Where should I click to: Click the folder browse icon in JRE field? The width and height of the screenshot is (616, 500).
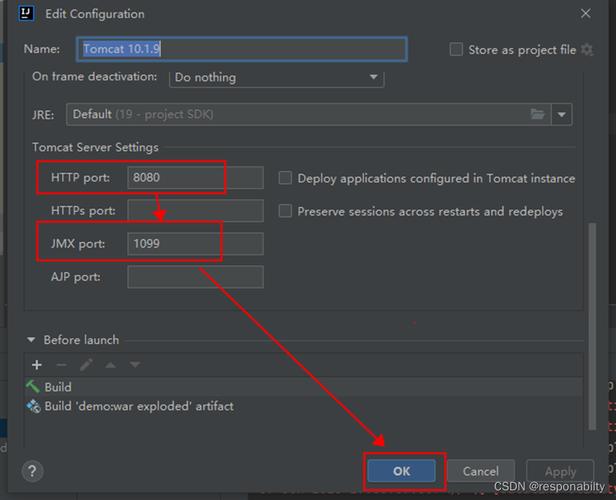pos(537,114)
